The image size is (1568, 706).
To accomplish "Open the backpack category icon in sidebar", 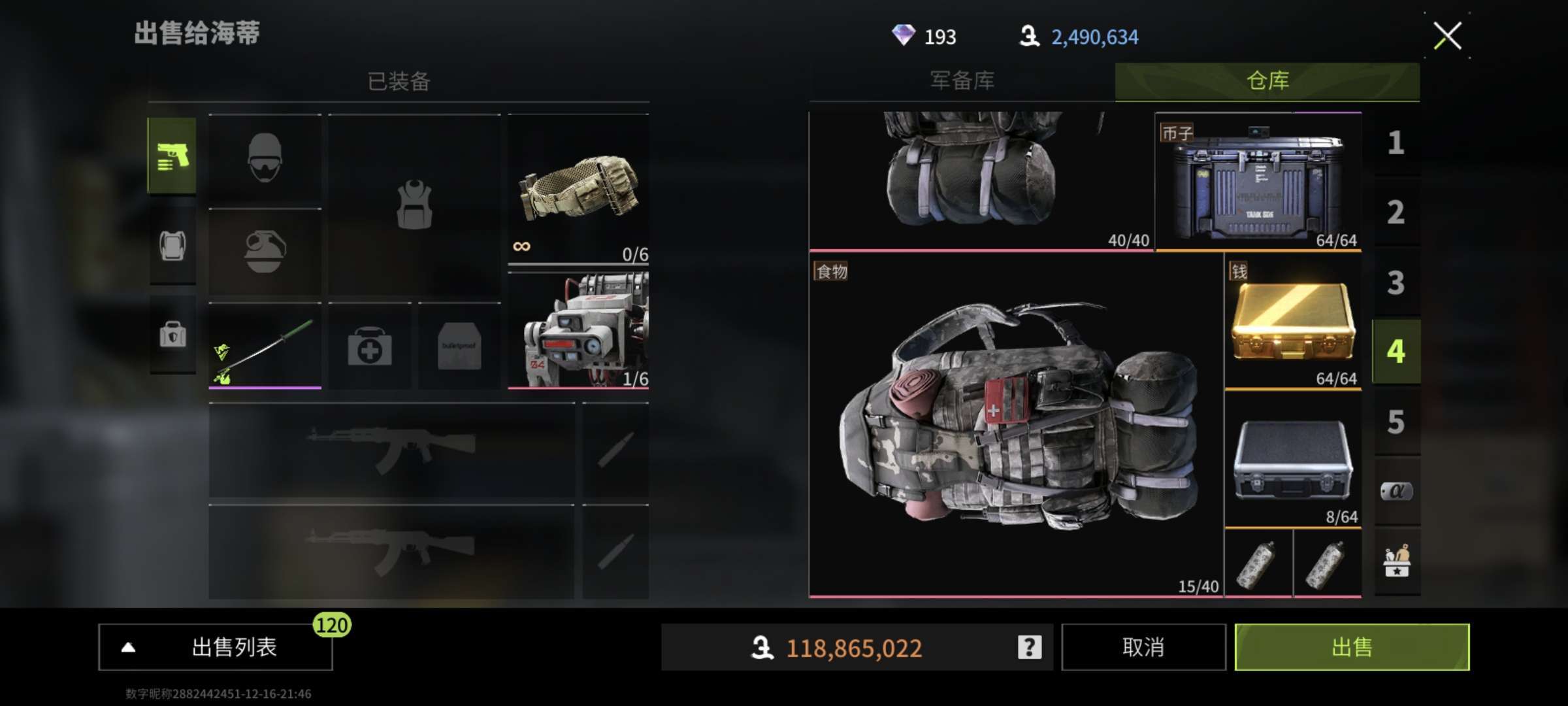I will click(x=172, y=246).
